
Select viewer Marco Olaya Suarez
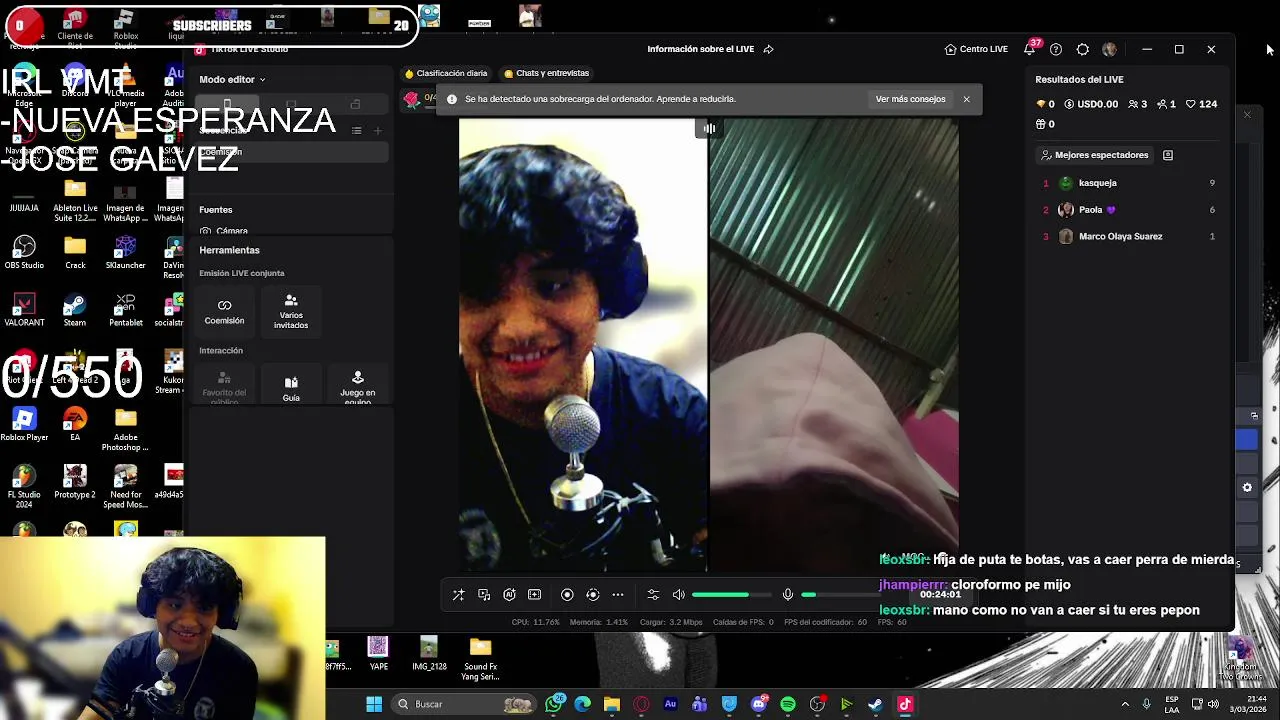tap(1127, 236)
